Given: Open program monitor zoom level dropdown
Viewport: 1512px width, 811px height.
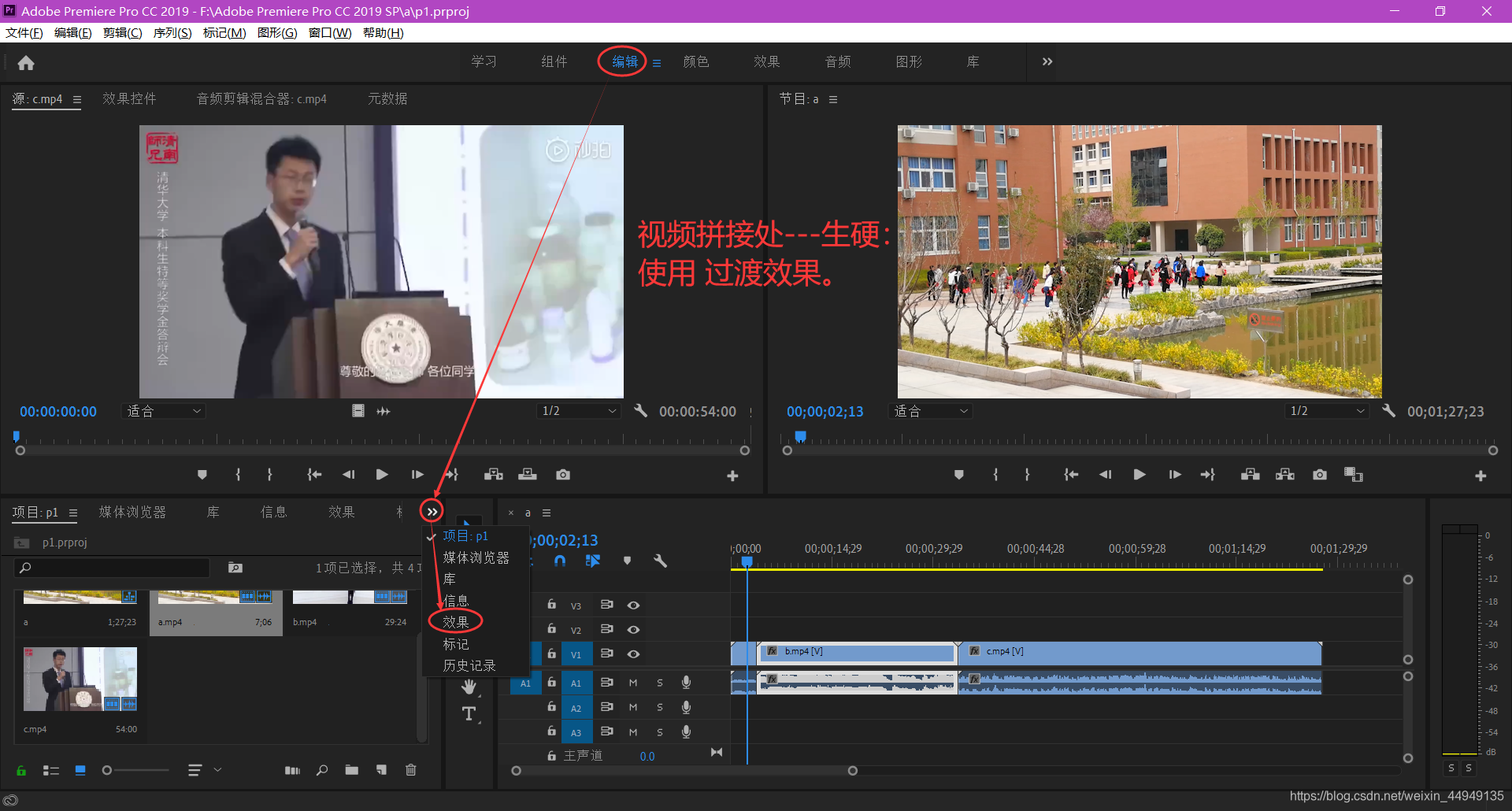Looking at the screenshot, I should [930, 411].
